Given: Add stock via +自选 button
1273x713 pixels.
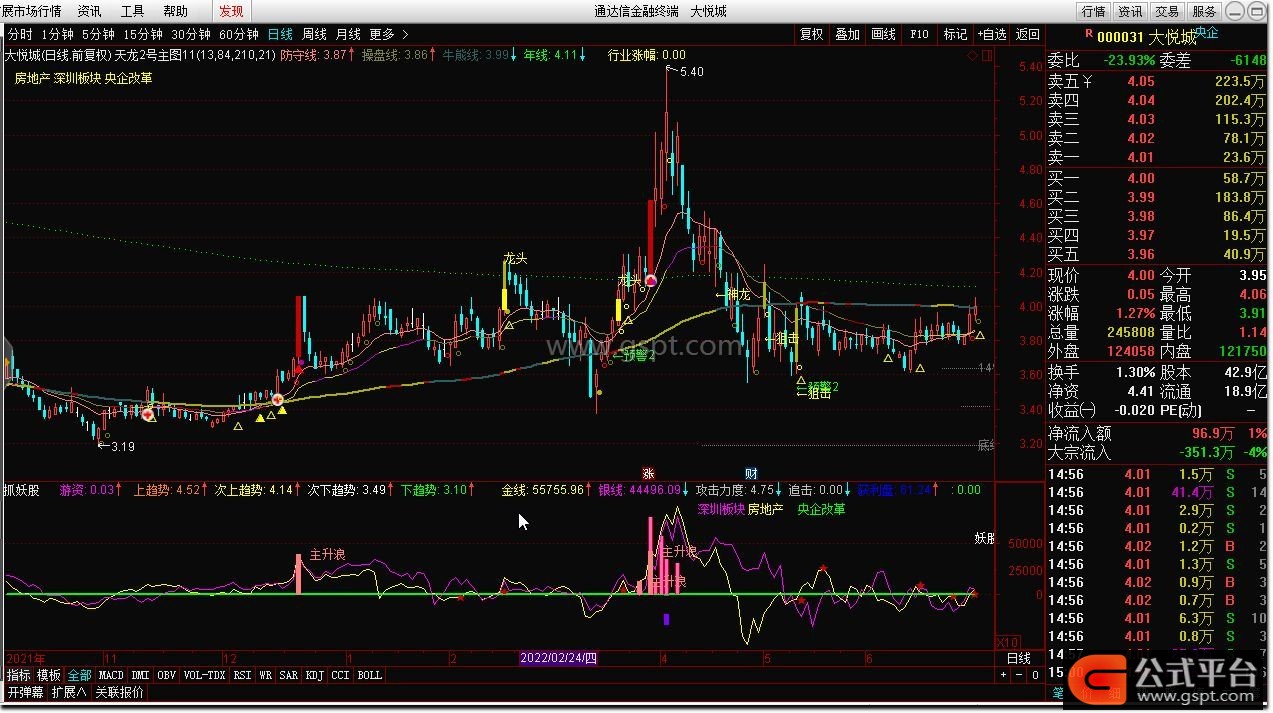Looking at the screenshot, I should 991,34.
